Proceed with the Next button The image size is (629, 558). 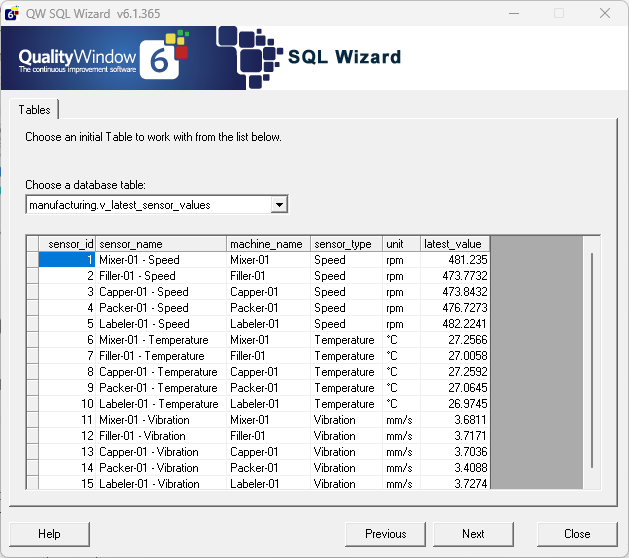(x=473, y=534)
